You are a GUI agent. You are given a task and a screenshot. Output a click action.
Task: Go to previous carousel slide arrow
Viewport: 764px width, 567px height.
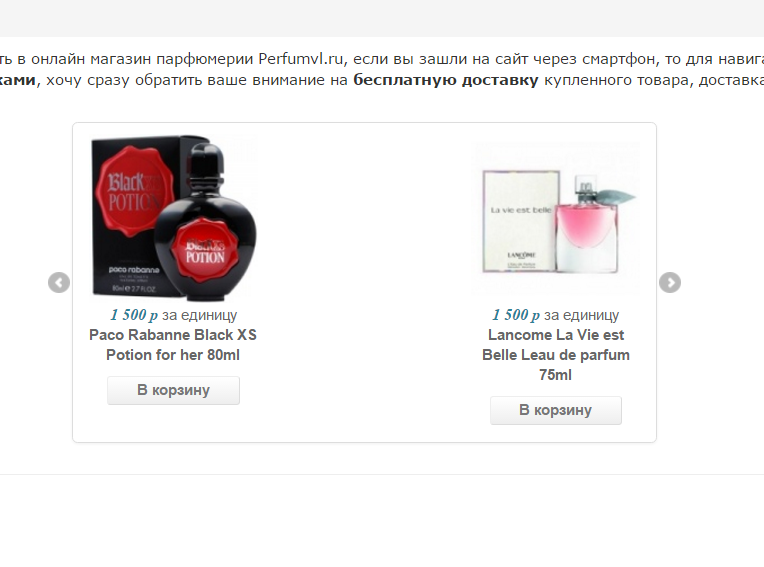click(59, 283)
